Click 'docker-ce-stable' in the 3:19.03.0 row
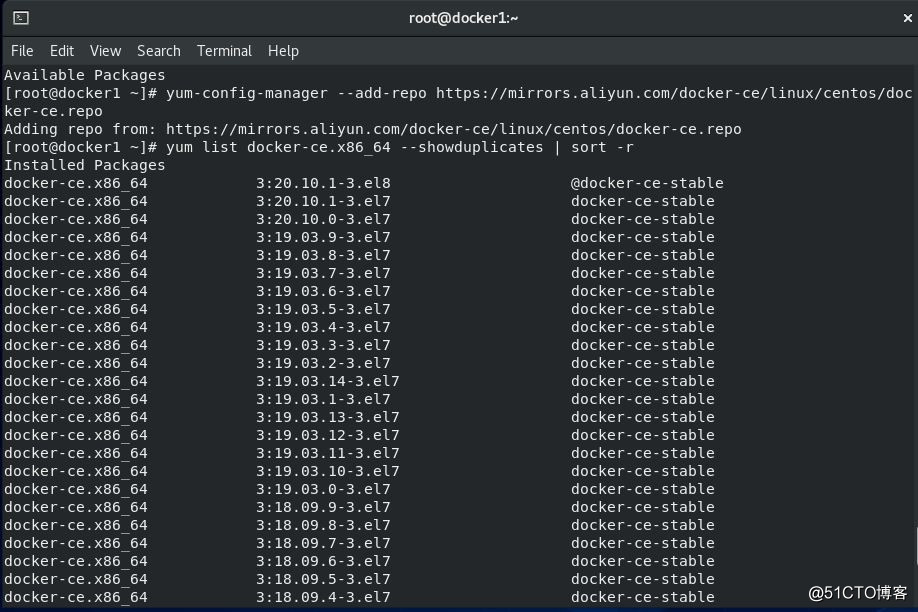The width and height of the screenshot is (918, 612). coord(643,490)
